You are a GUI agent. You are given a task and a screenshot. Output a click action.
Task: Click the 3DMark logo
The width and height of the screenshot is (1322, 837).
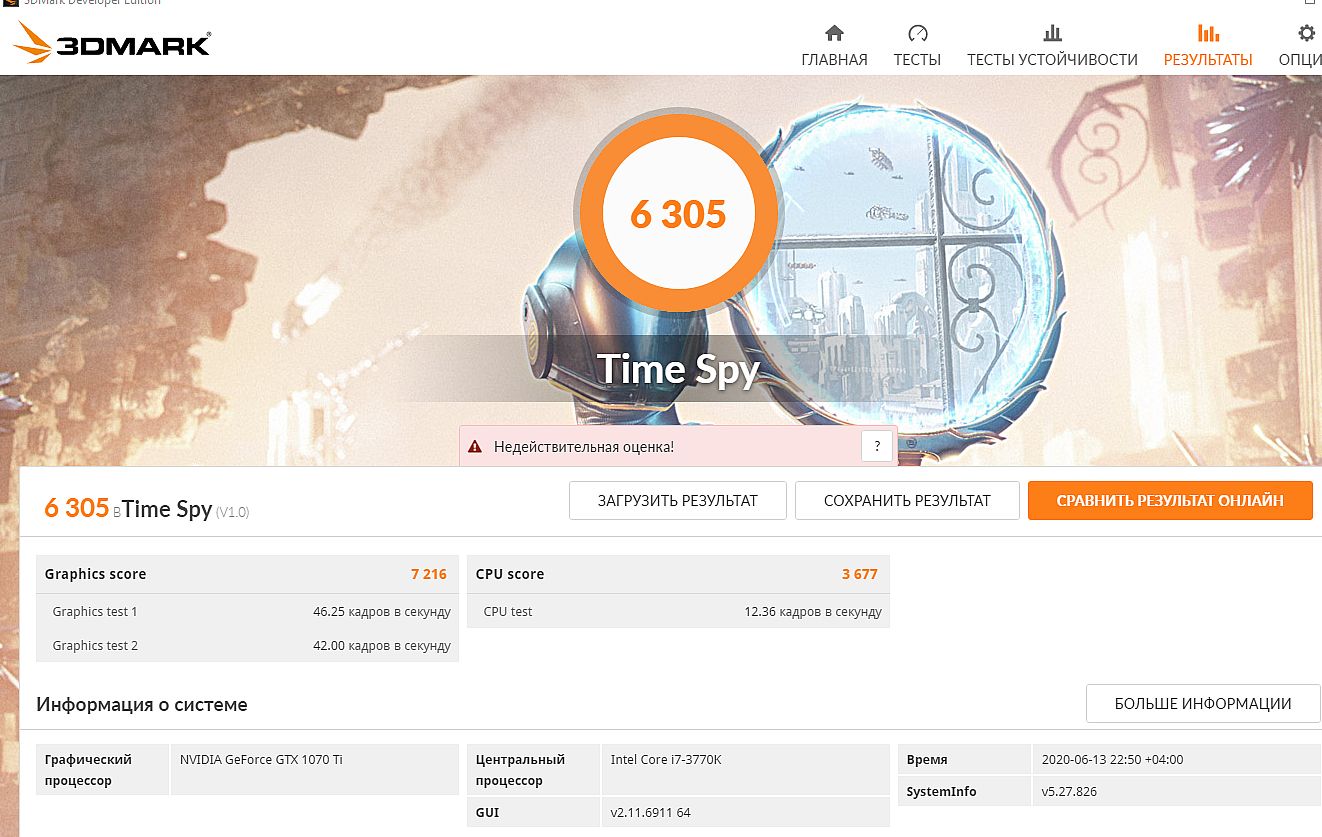point(112,43)
